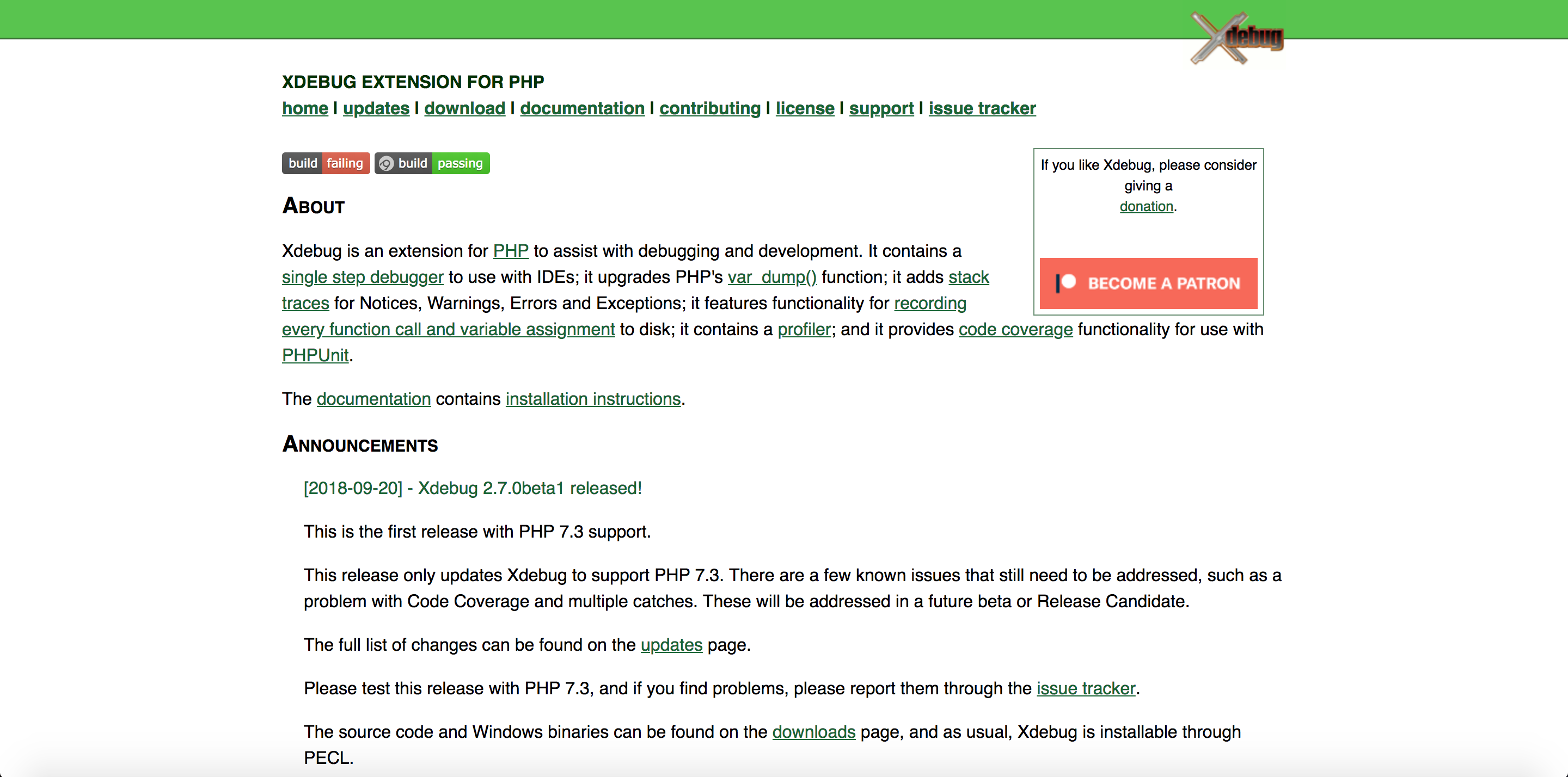The height and width of the screenshot is (777, 1568).
Task: Click the Become a Patron button
Action: (1148, 283)
